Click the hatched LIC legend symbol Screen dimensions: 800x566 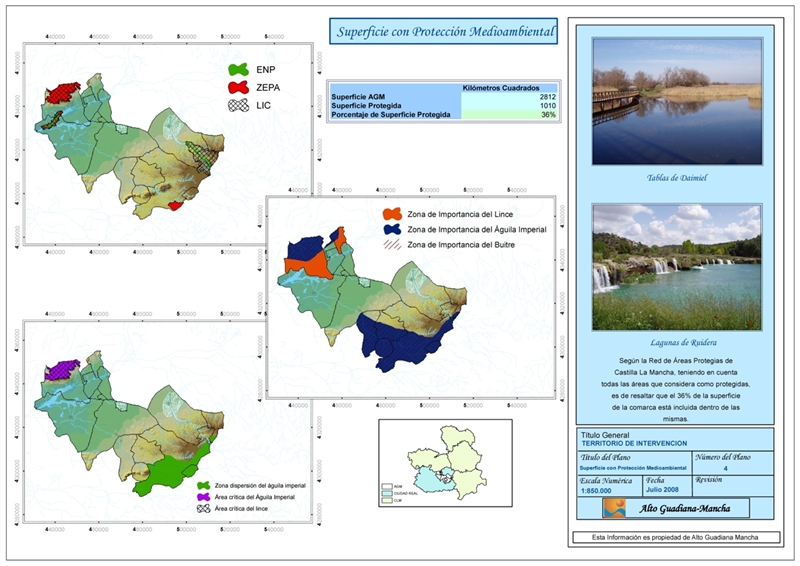[x=238, y=105]
